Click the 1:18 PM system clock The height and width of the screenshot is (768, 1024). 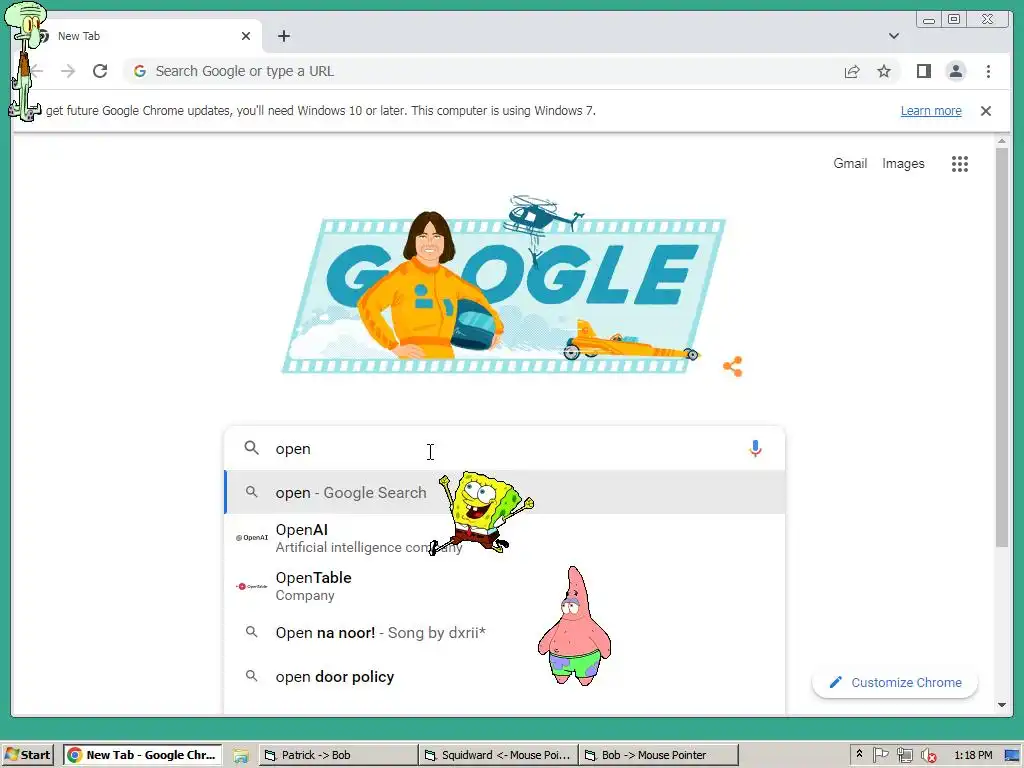(973, 755)
